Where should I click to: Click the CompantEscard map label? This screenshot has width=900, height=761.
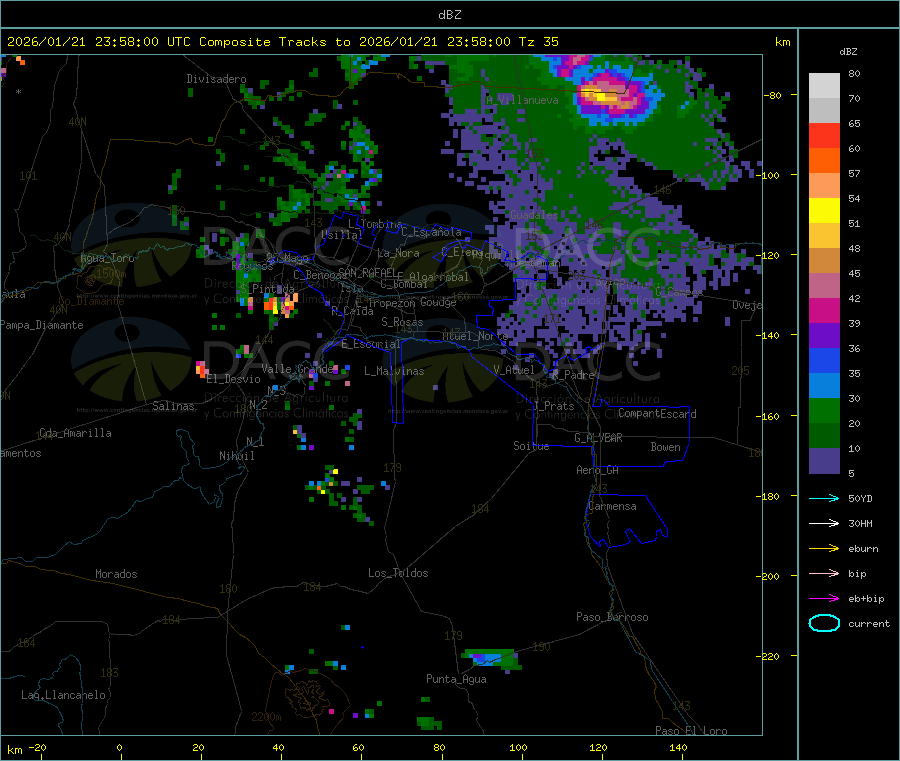pos(657,414)
